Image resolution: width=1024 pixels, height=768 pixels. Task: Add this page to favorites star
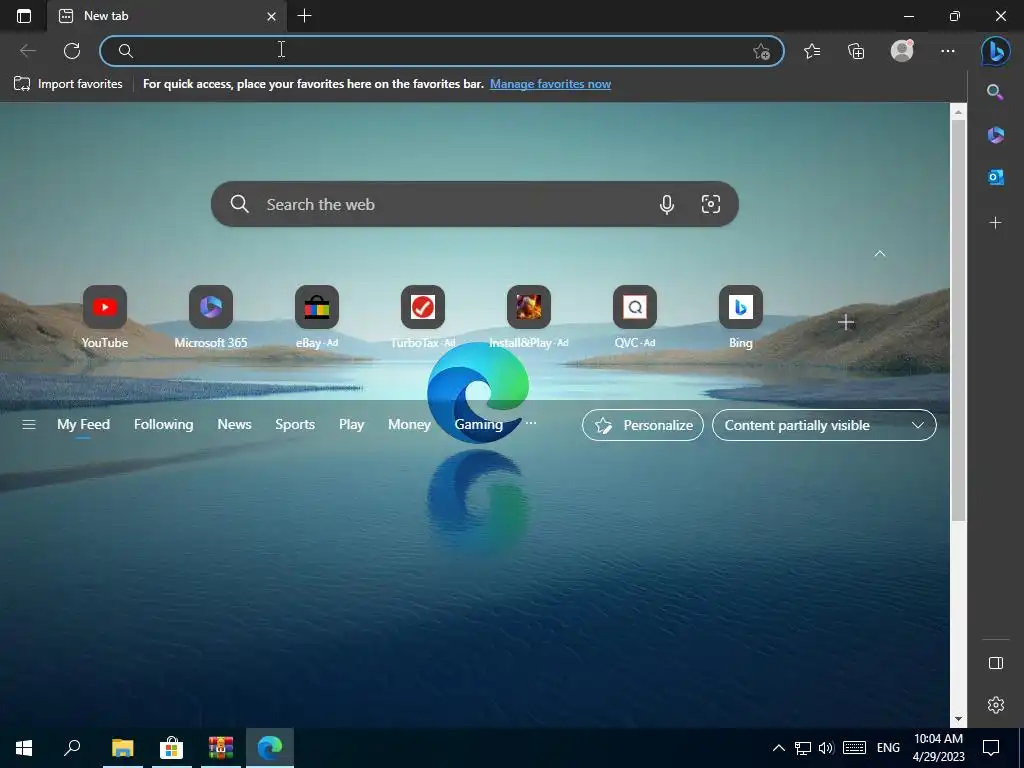pos(761,52)
